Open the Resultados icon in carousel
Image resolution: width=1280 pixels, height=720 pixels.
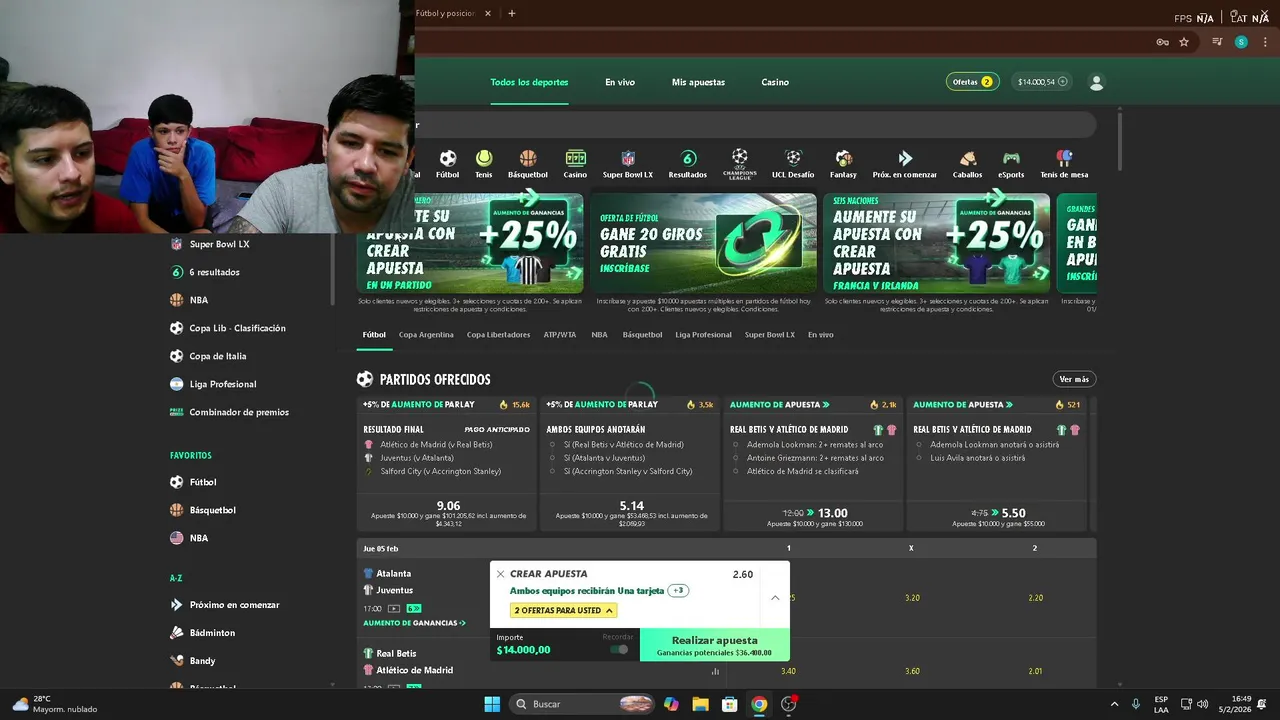click(x=688, y=158)
